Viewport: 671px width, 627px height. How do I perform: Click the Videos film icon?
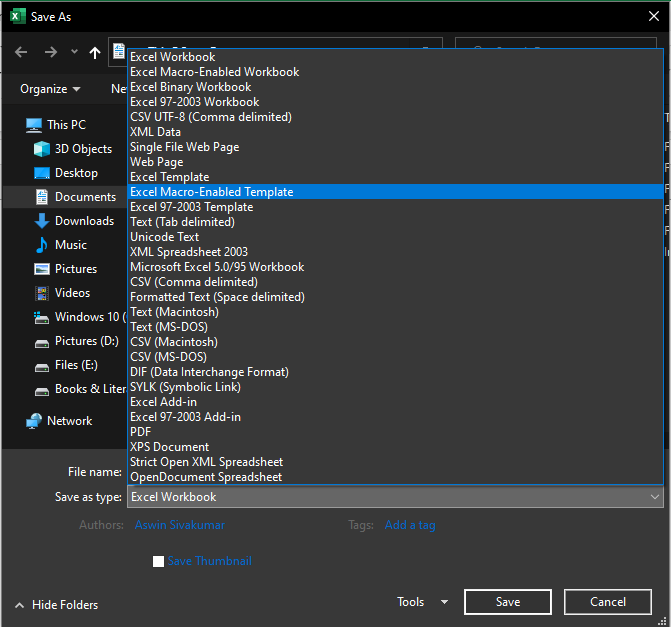42,293
